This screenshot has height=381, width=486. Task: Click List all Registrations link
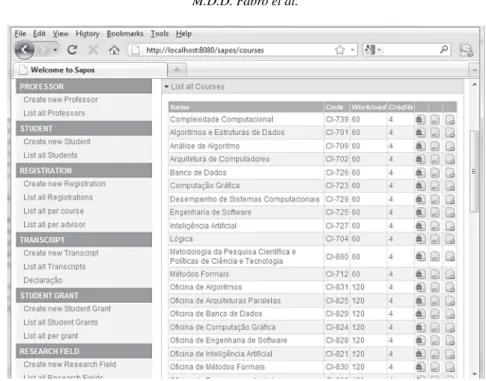58,197
